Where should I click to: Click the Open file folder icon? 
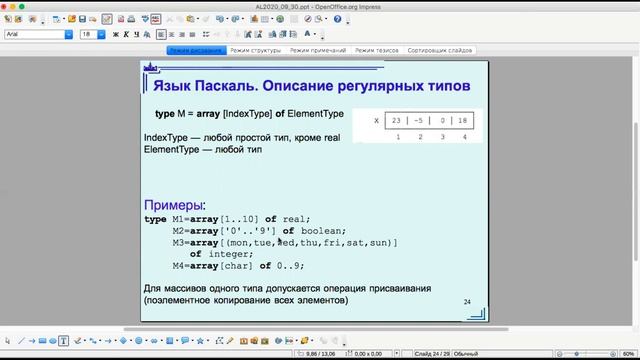click(x=72, y=19)
